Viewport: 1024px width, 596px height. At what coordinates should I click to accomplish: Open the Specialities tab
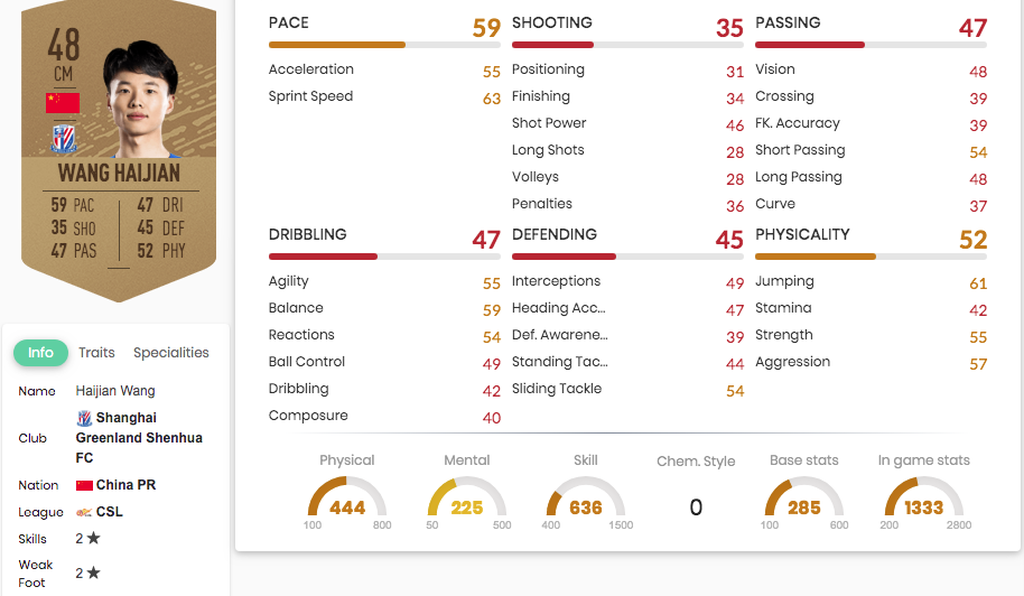click(171, 353)
